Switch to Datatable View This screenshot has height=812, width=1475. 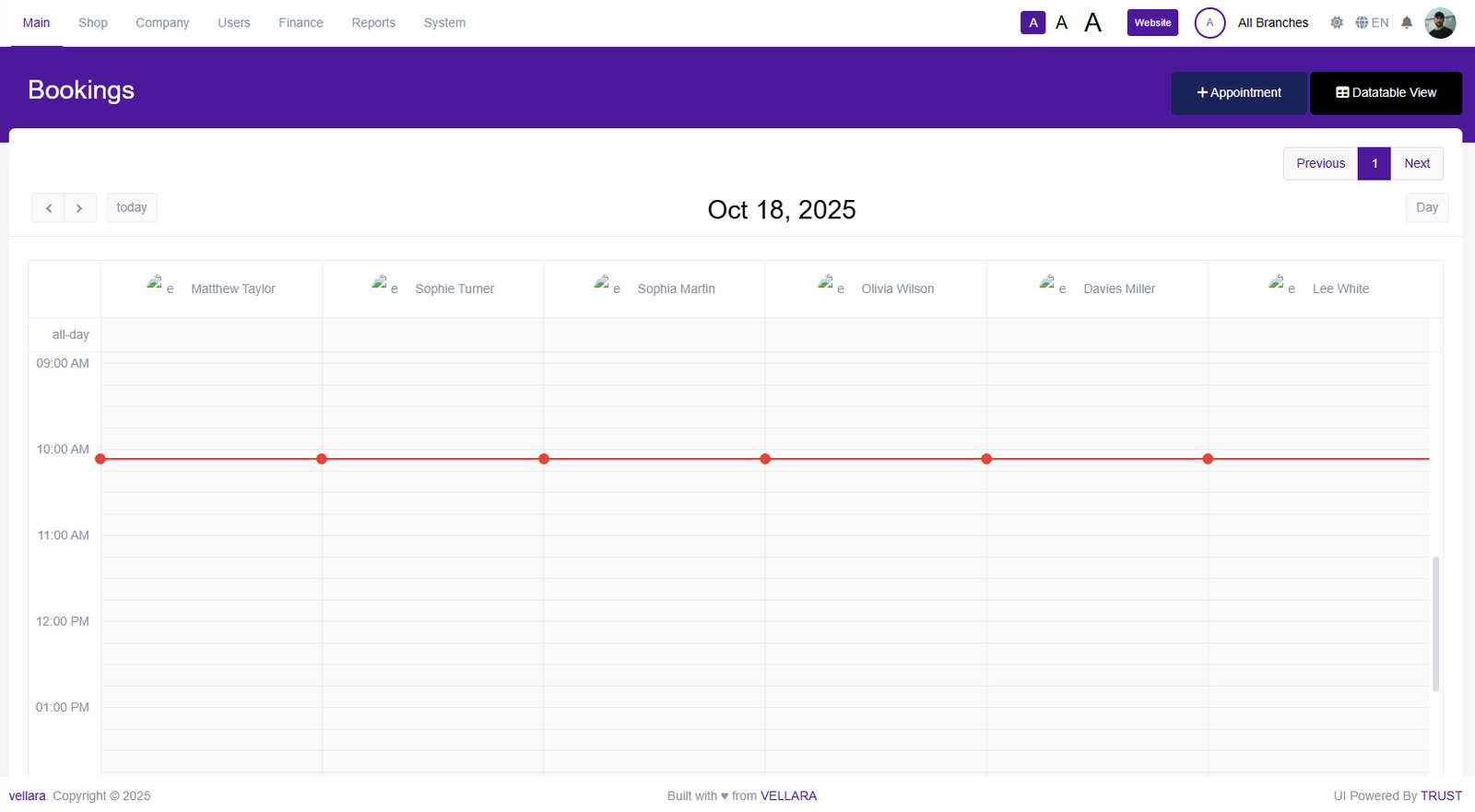pyautogui.click(x=1386, y=93)
